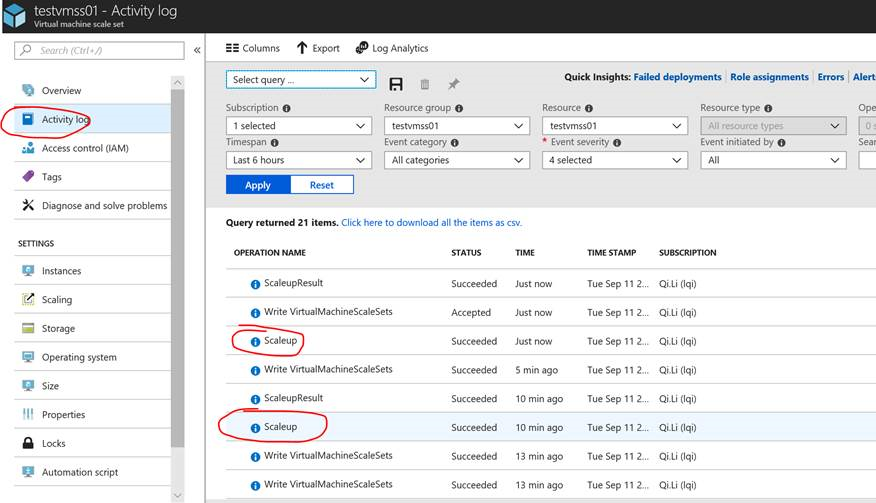This screenshot has width=876, height=503.
Task: Open the Event severity dropdown
Action: (x=614, y=160)
